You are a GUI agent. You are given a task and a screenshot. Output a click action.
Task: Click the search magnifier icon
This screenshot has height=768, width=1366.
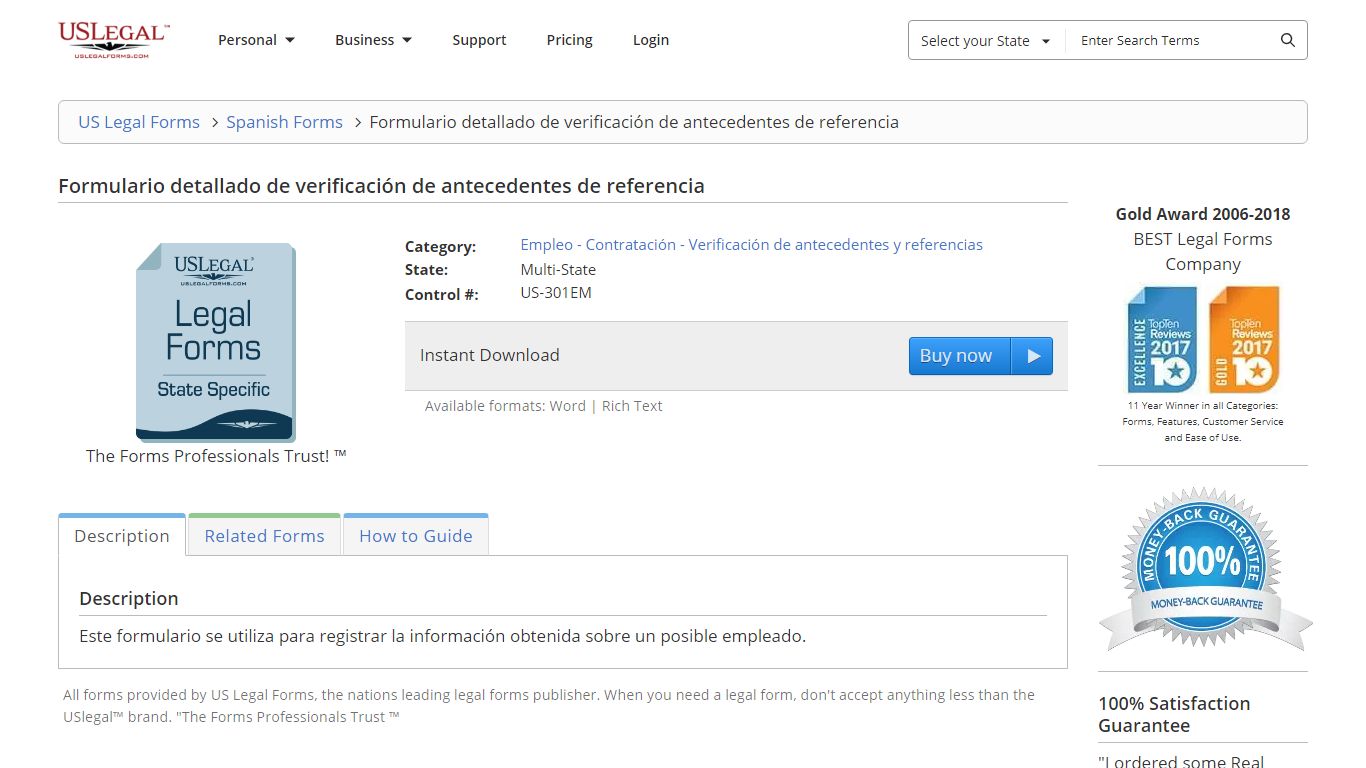tap(1287, 40)
